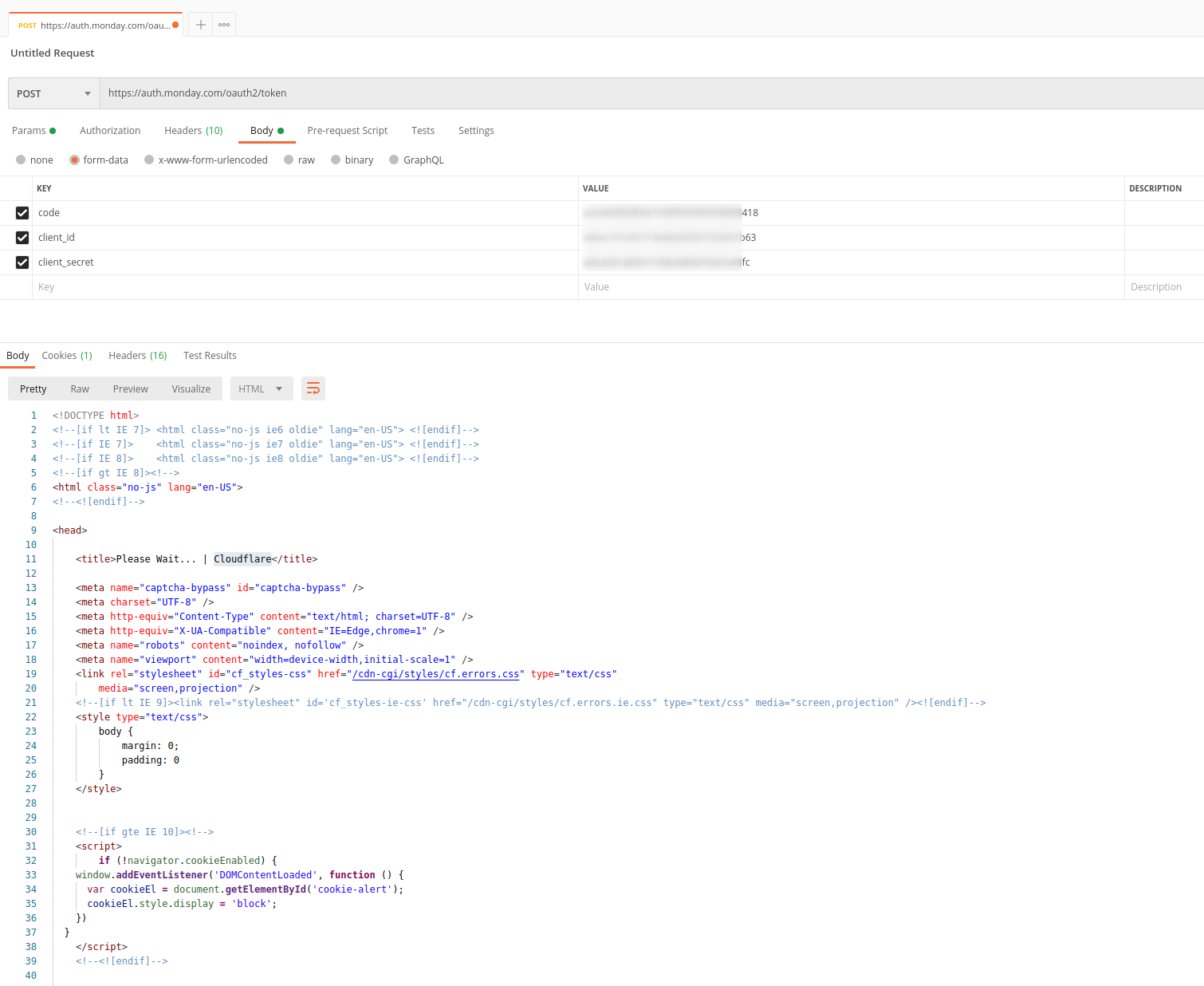Screen dimensions: 1204x986
Task: Select the POST request tab
Action: (x=94, y=25)
